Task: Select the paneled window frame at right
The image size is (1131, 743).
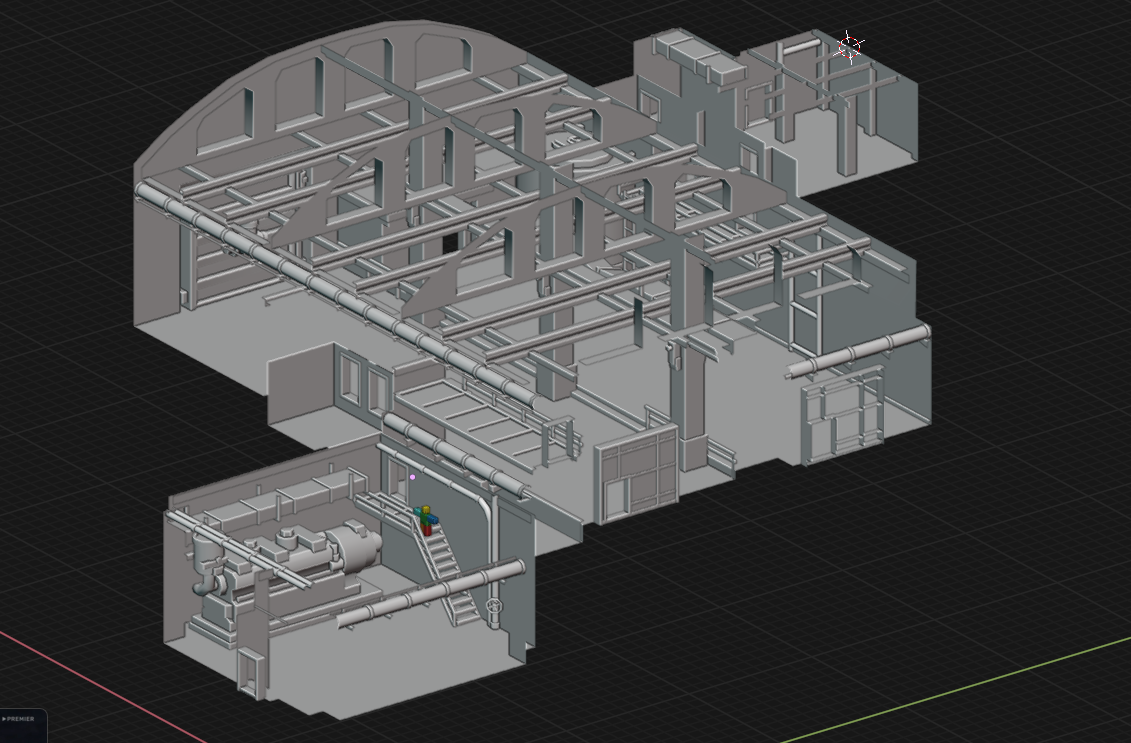Action: tap(843, 418)
